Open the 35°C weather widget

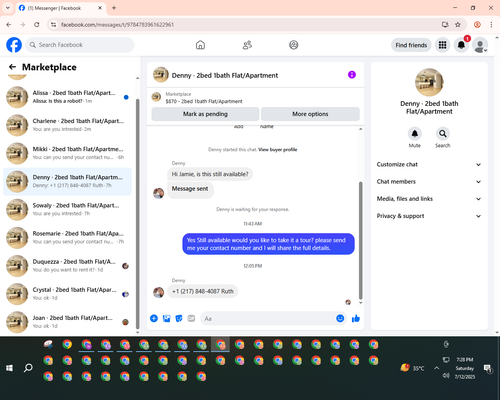click(x=413, y=368)
